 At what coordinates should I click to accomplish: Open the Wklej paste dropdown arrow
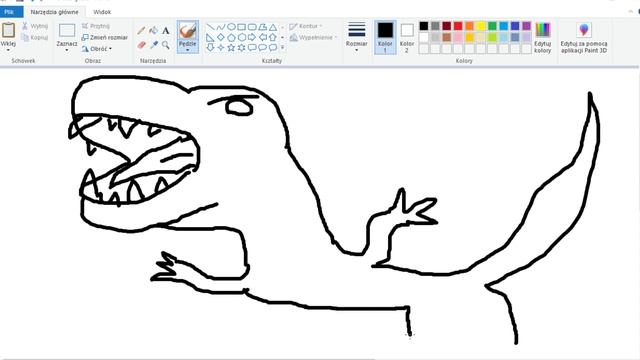8,50
